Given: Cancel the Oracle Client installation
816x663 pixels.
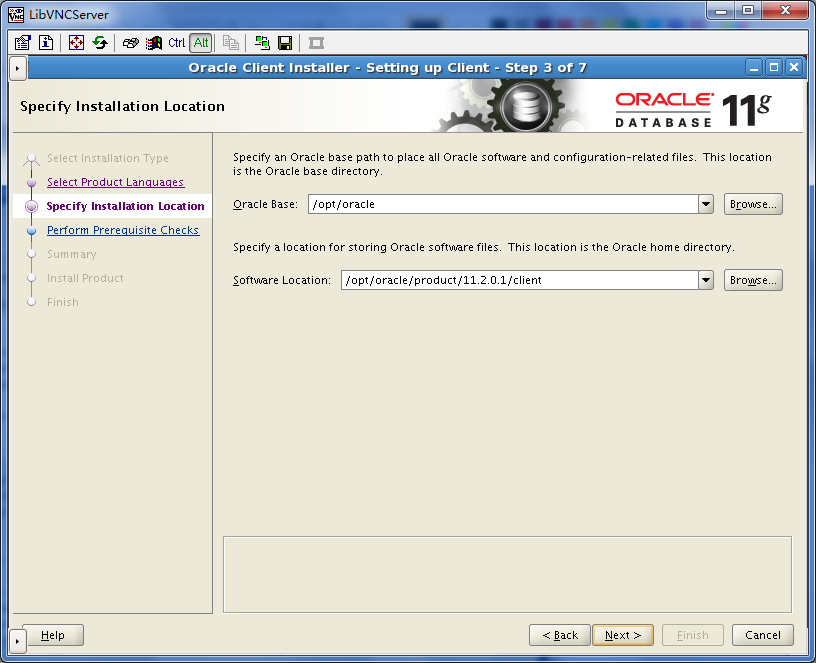Looking at the screenshot, I should [763, 635].
